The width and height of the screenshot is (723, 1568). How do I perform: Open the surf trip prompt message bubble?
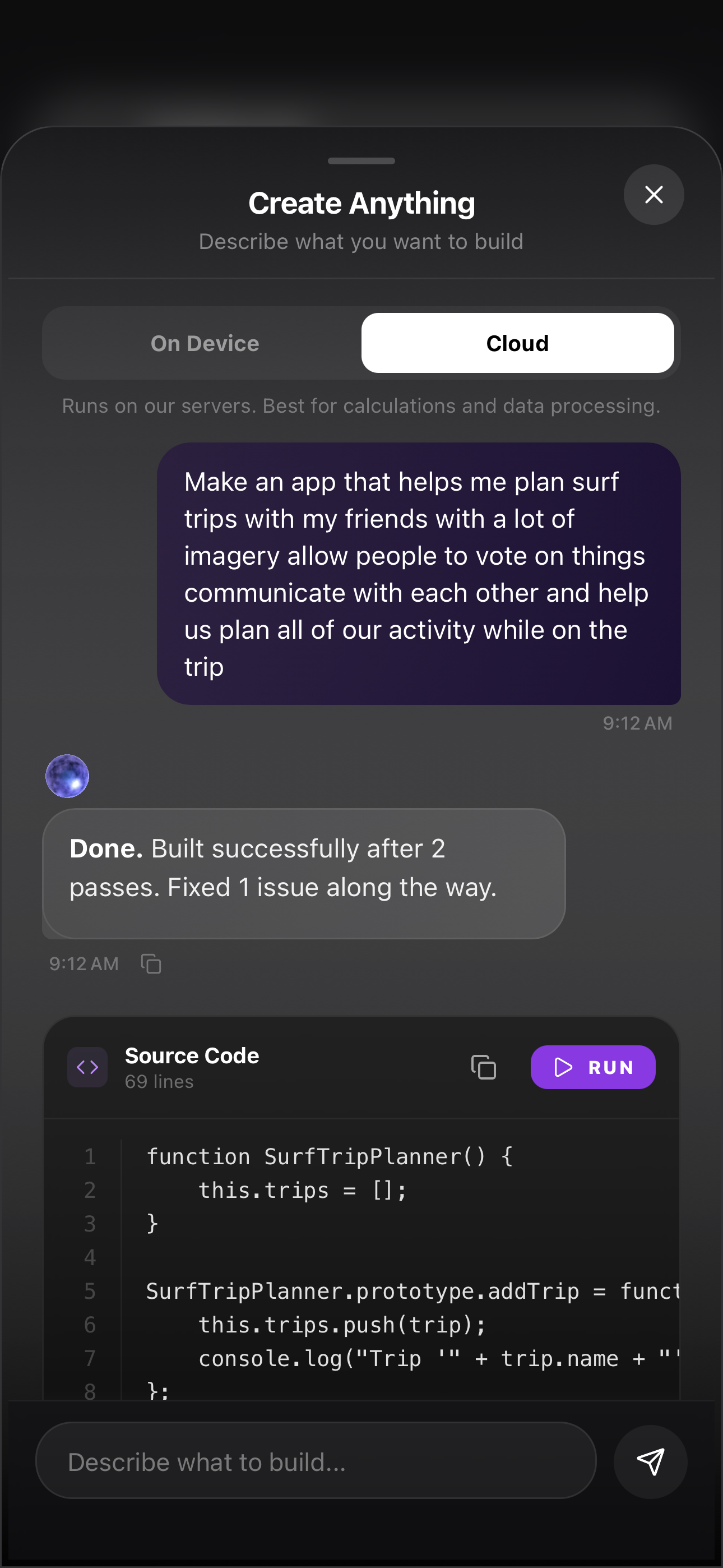tap(419, 574)
